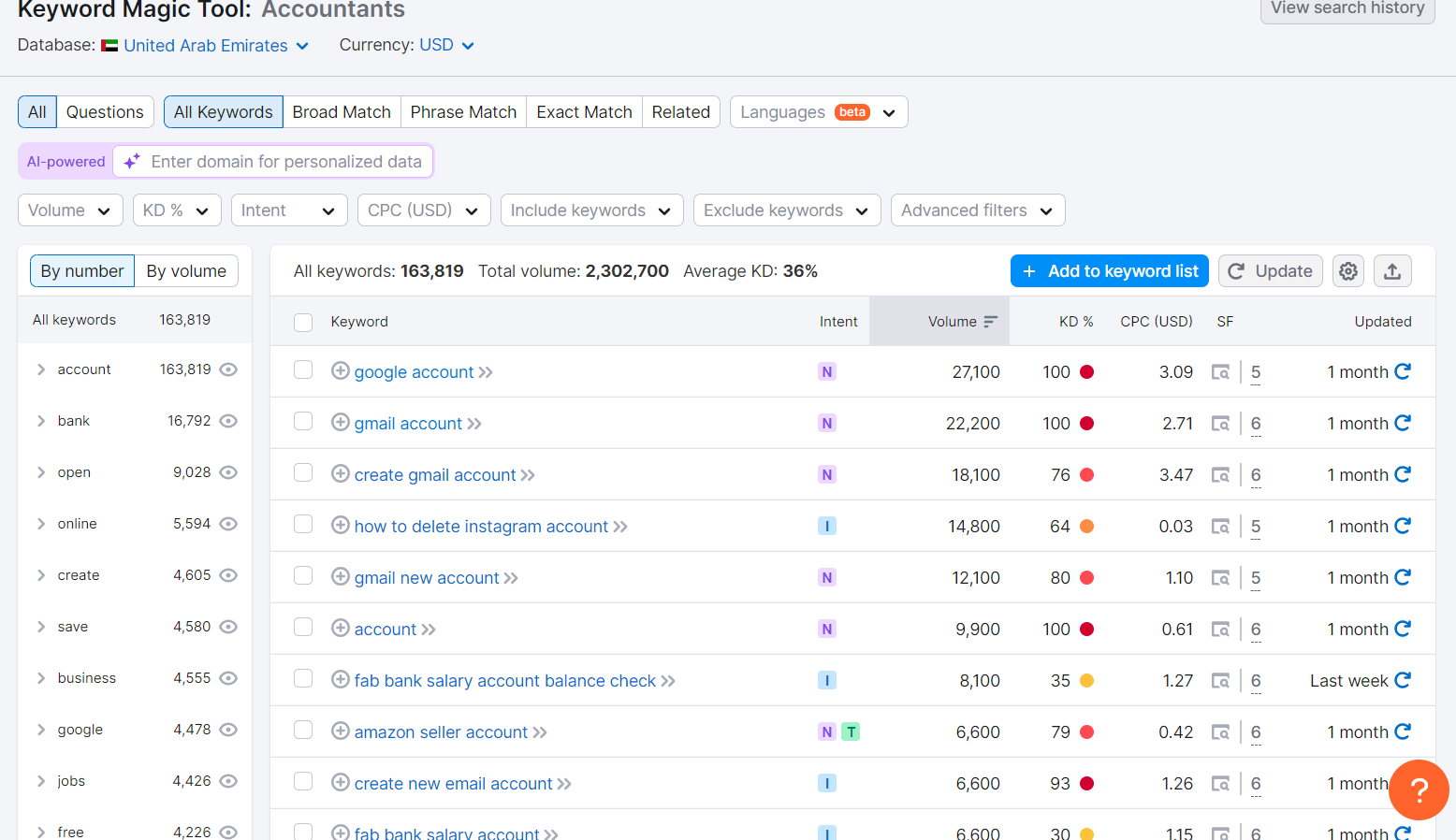The image size is (1456, 840).
Task: Open the Intent filter dropdown
Action: click(289, 210)
